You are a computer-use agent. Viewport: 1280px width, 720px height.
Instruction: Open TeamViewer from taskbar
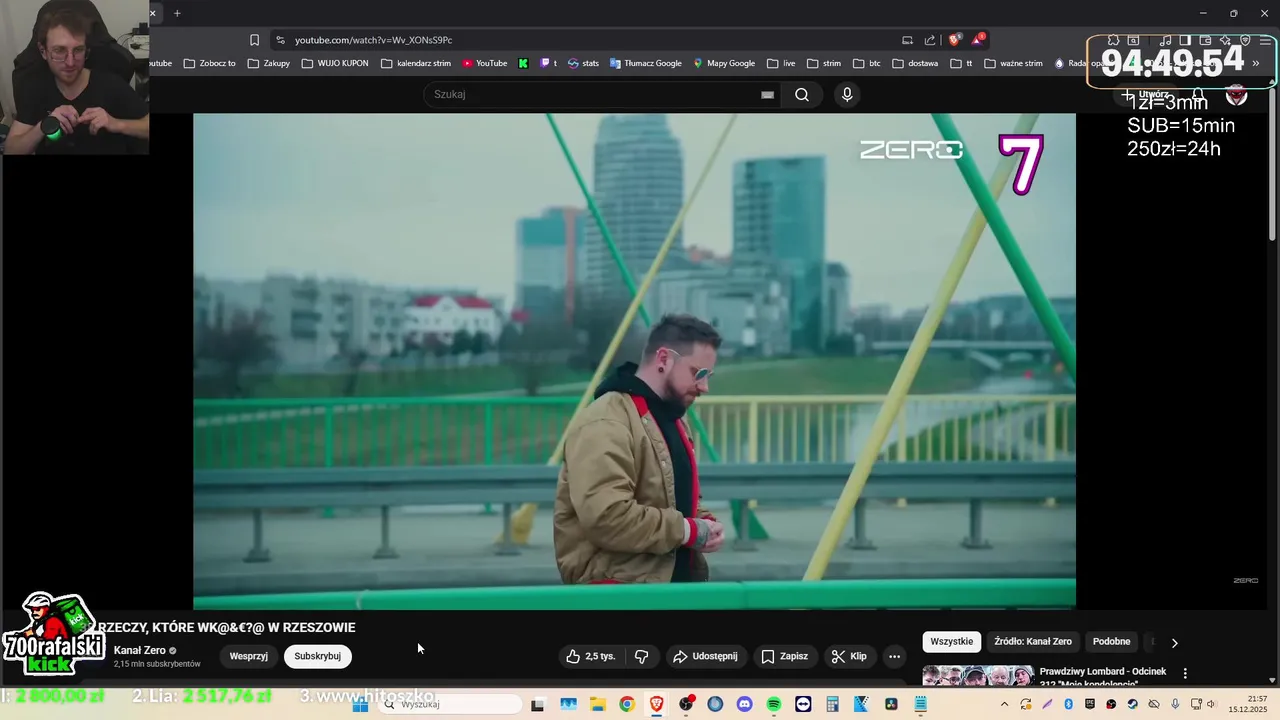coord(803,704)
